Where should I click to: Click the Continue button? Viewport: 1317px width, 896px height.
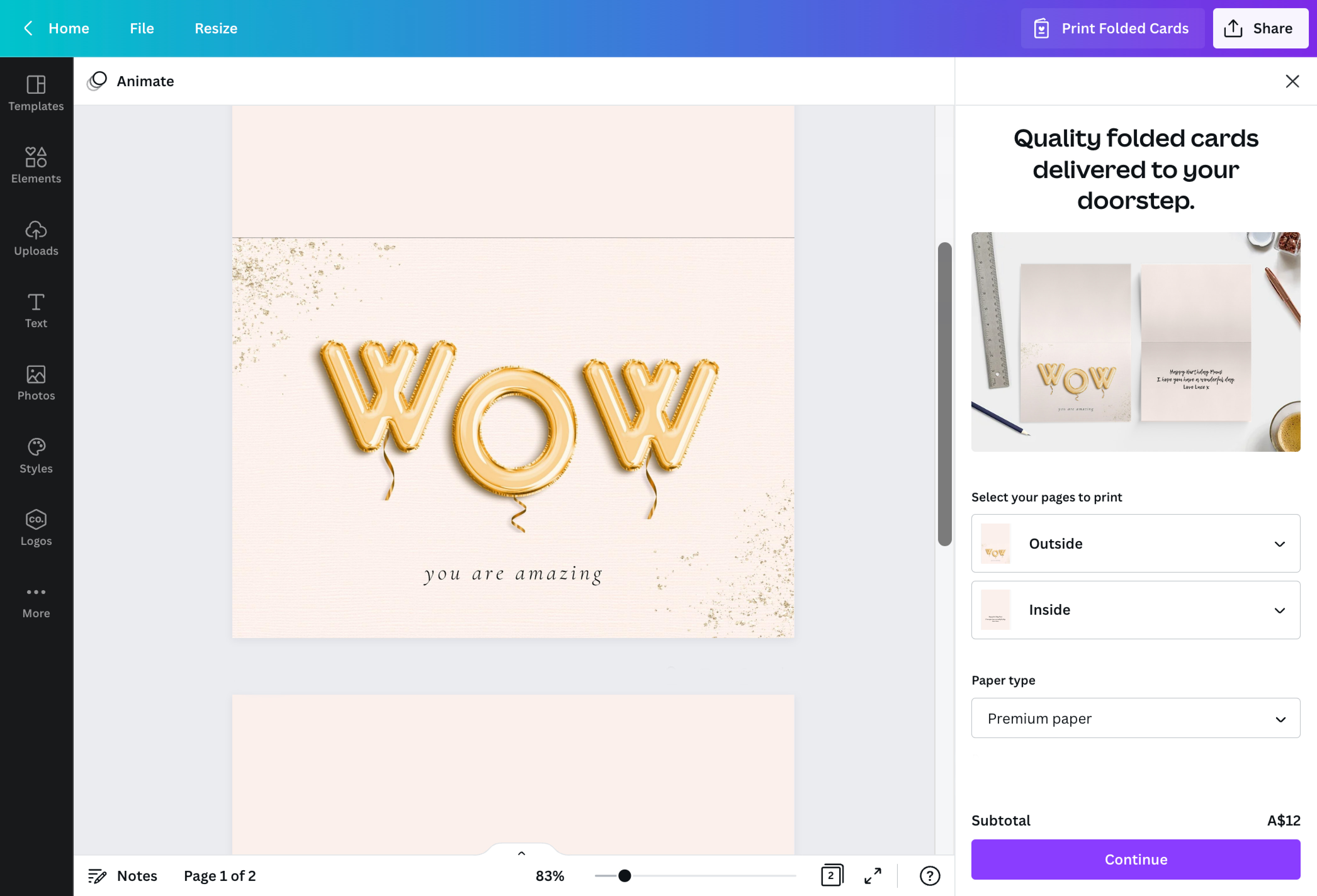(1135, 859)
